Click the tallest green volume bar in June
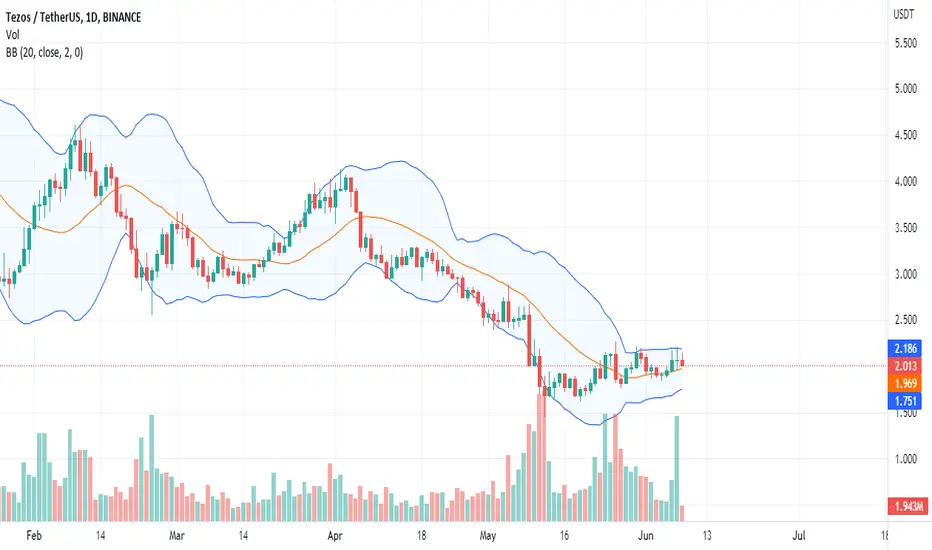This screenshot has height=550, width=932. click(676, 469)
